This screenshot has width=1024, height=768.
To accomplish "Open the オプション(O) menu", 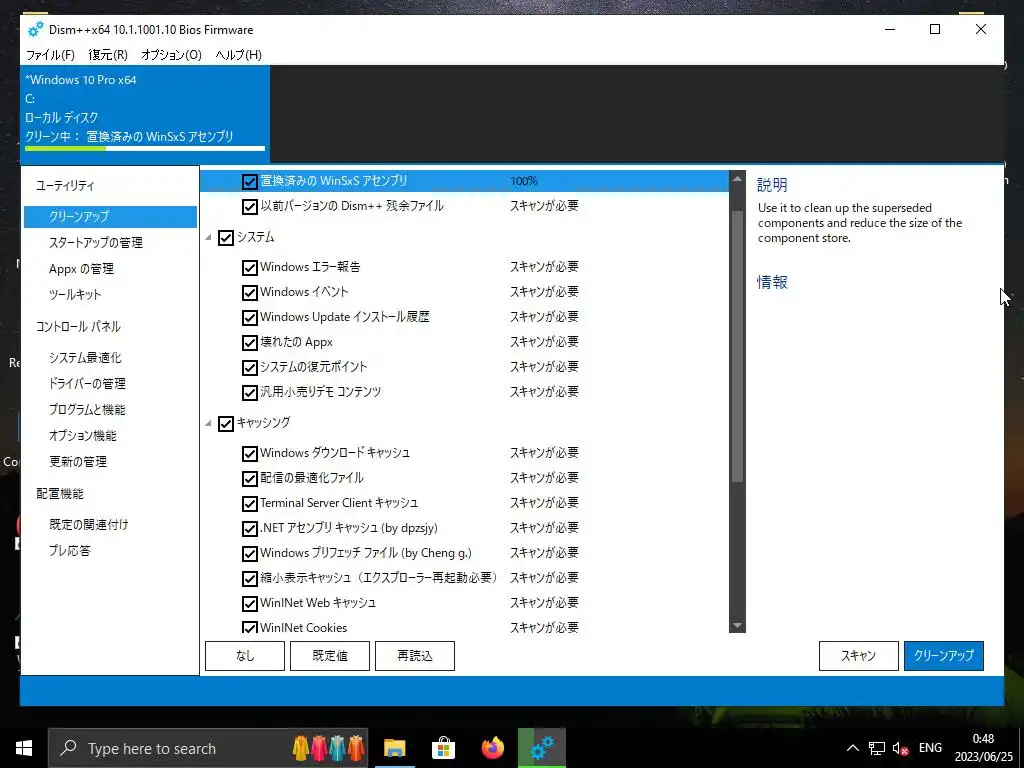I will point(171,55).
